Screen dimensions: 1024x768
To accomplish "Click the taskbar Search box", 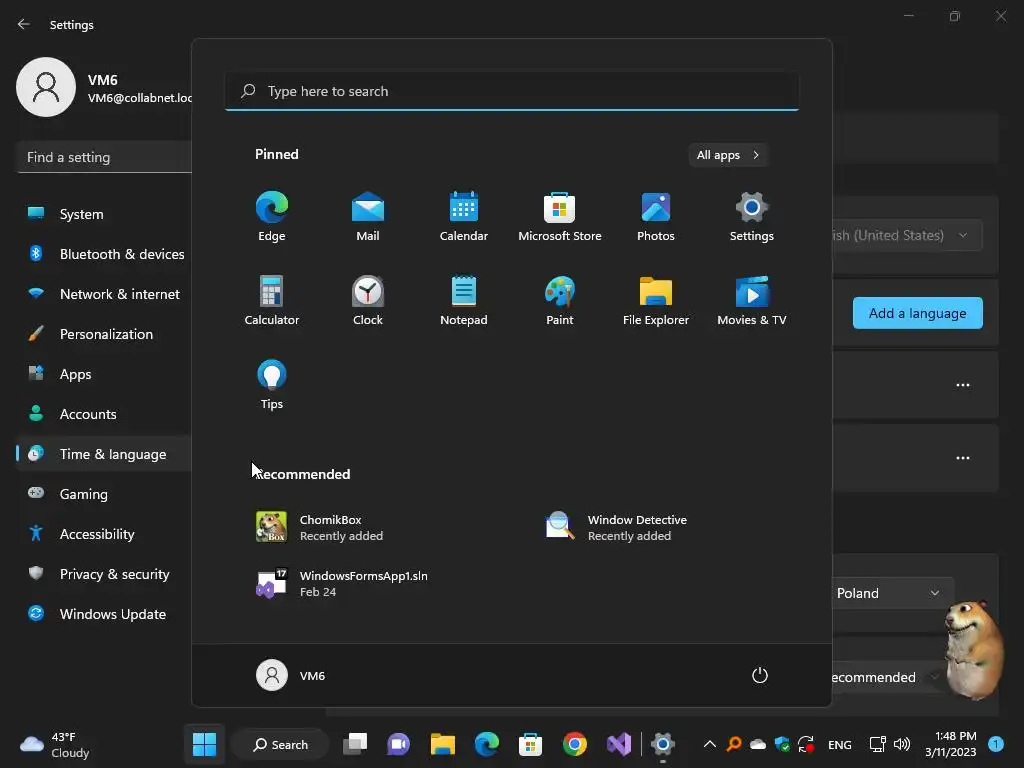I will coord(280,744).
